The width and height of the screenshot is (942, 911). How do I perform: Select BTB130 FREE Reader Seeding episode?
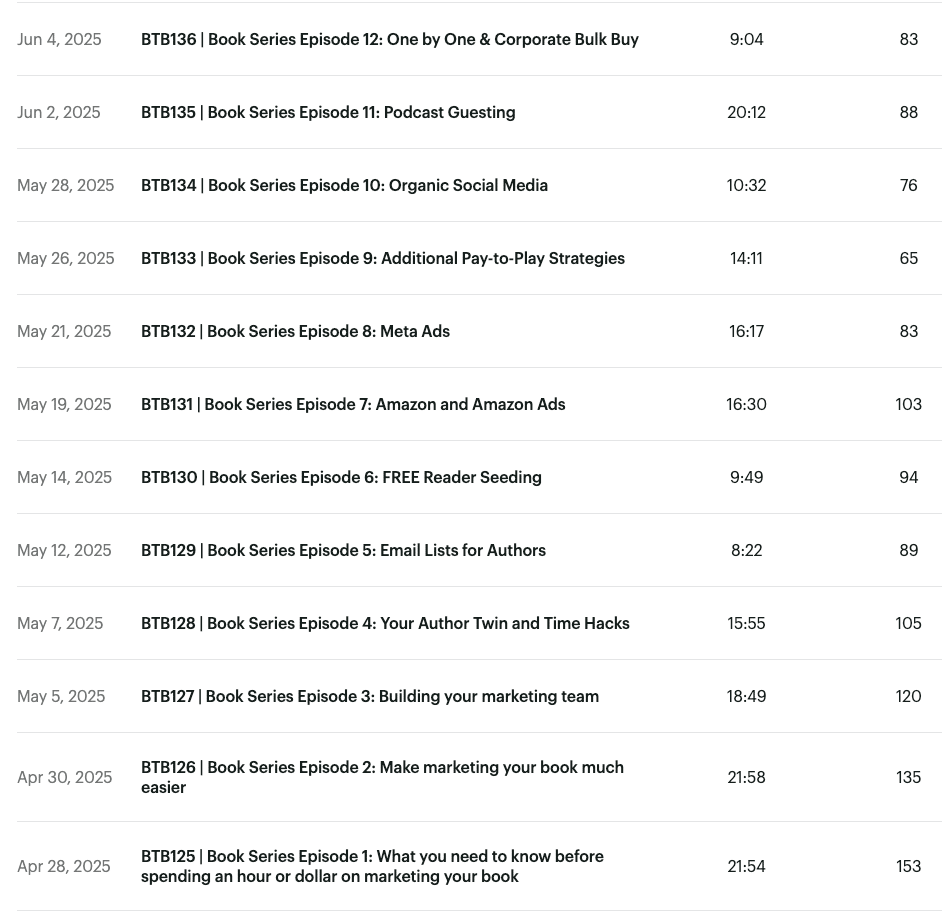click(341, 478)
